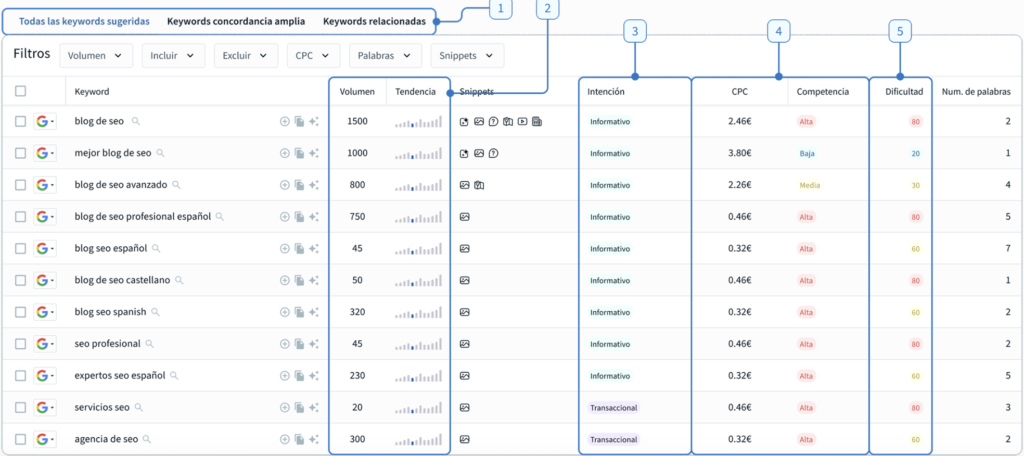Click sparkle AI icon for 'blog de seo avanzado'
1024x456 pixels.
[x=314, y=185]
